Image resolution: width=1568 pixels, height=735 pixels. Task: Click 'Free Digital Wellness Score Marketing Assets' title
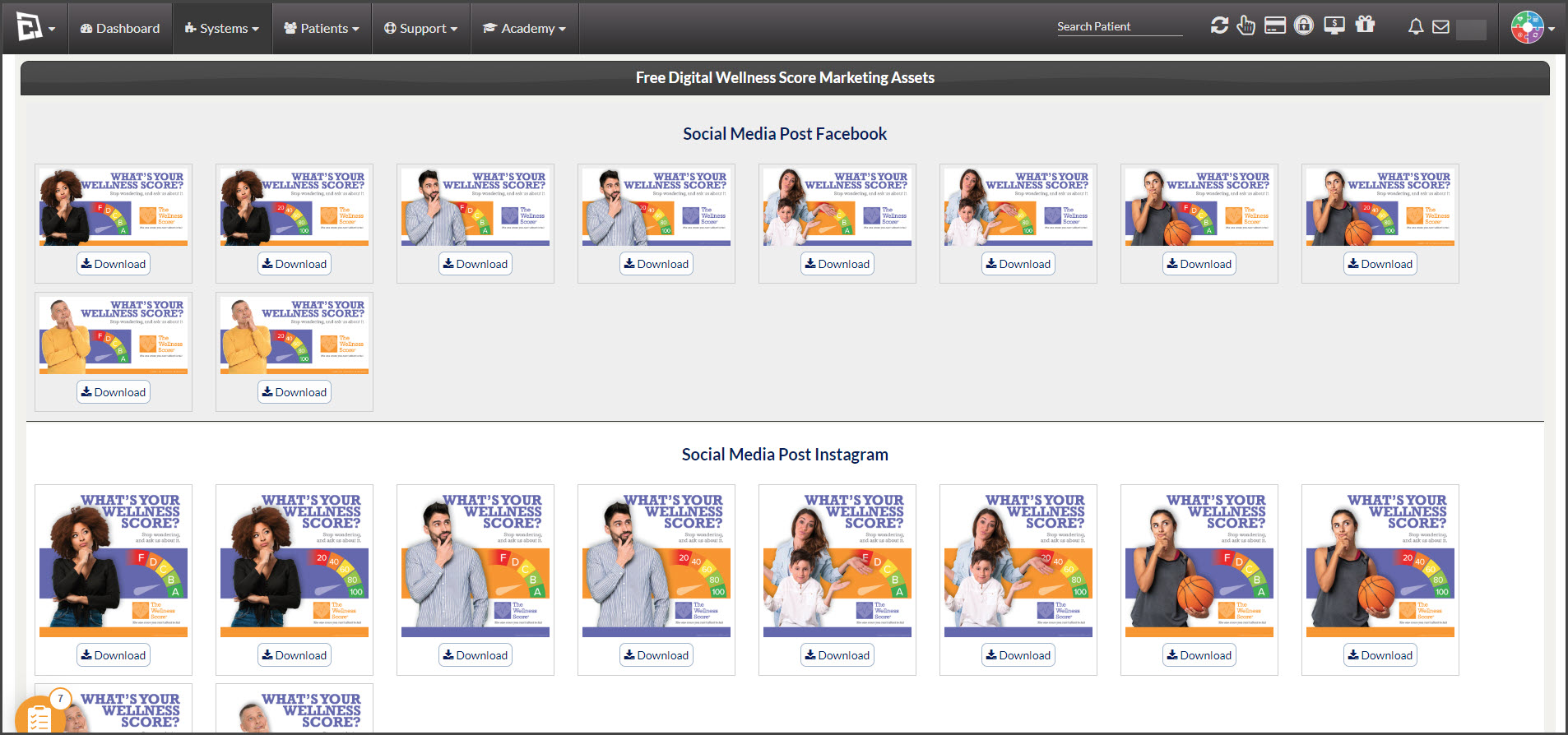[x=785, y=78]
